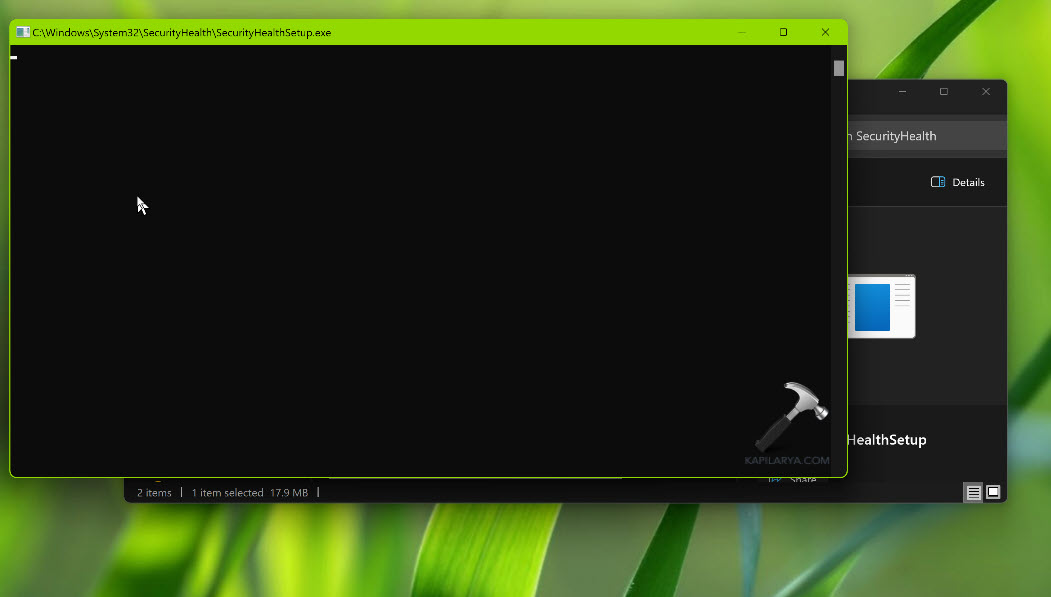Click the console vertical scrollbar thumb
The width and height of the screenshot is (1051, 597).
pyautogui.click(x=839, y=68)
